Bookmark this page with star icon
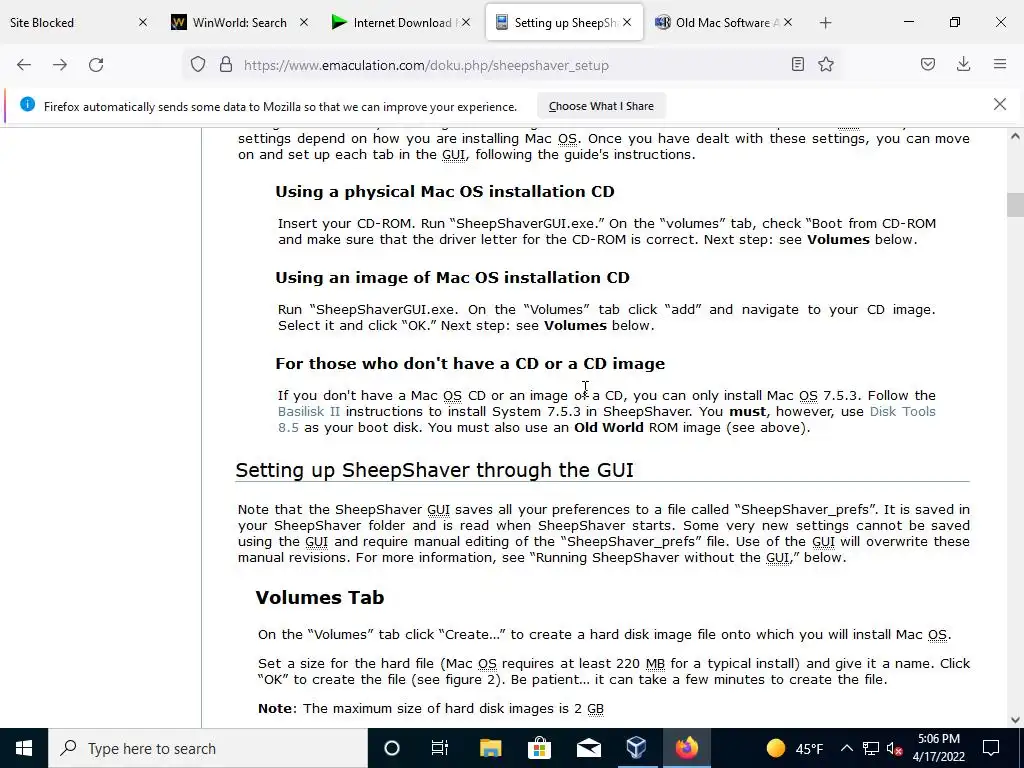1024x768 pixels. pyautogui.click(x=826, y=64)
